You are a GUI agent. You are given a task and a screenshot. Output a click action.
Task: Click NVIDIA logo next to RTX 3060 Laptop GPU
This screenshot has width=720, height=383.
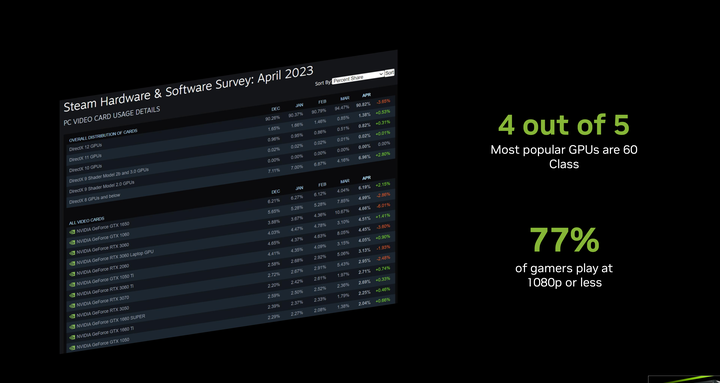tap(71, 264)
